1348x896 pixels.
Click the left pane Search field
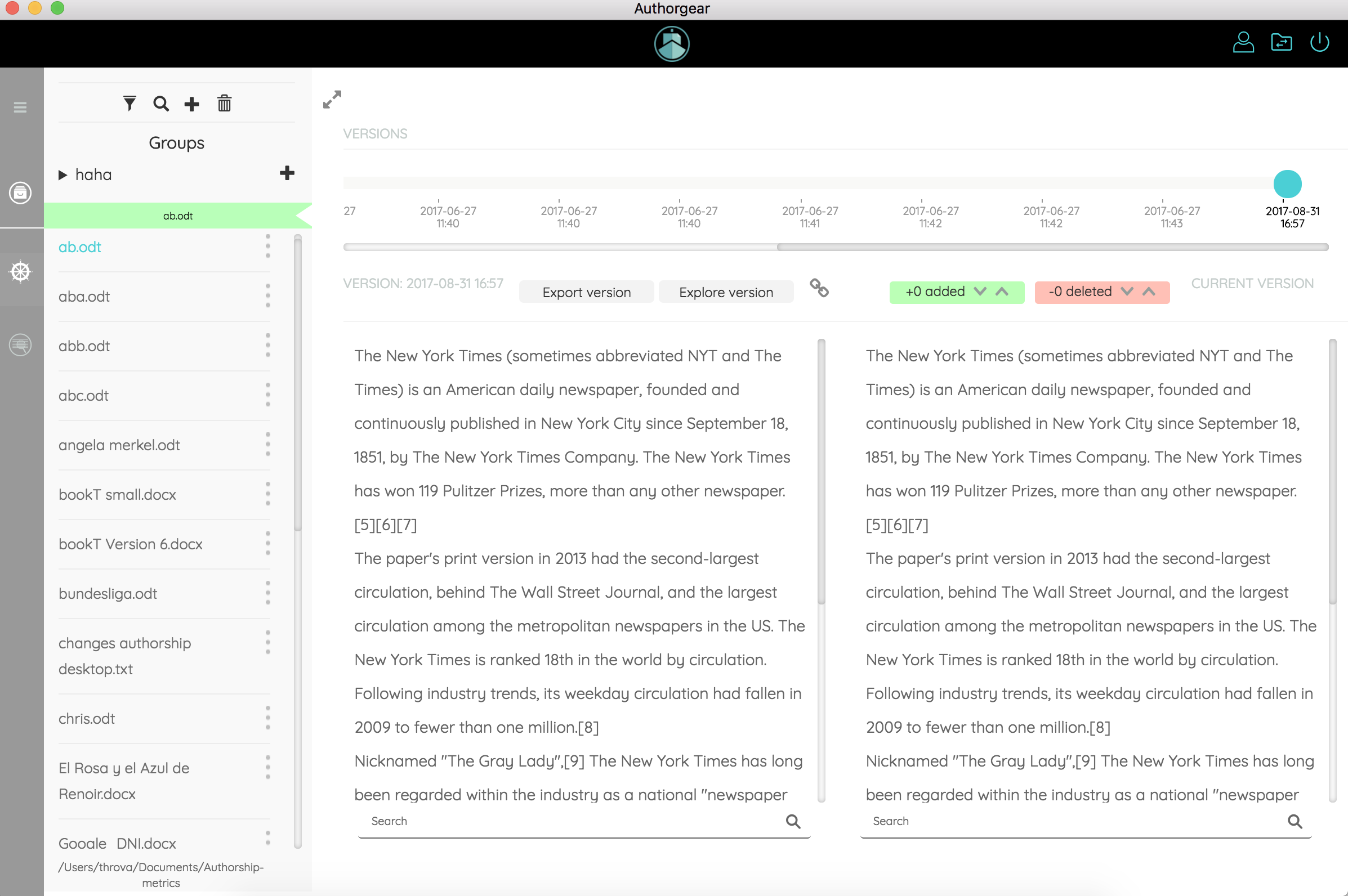[584, 822]
